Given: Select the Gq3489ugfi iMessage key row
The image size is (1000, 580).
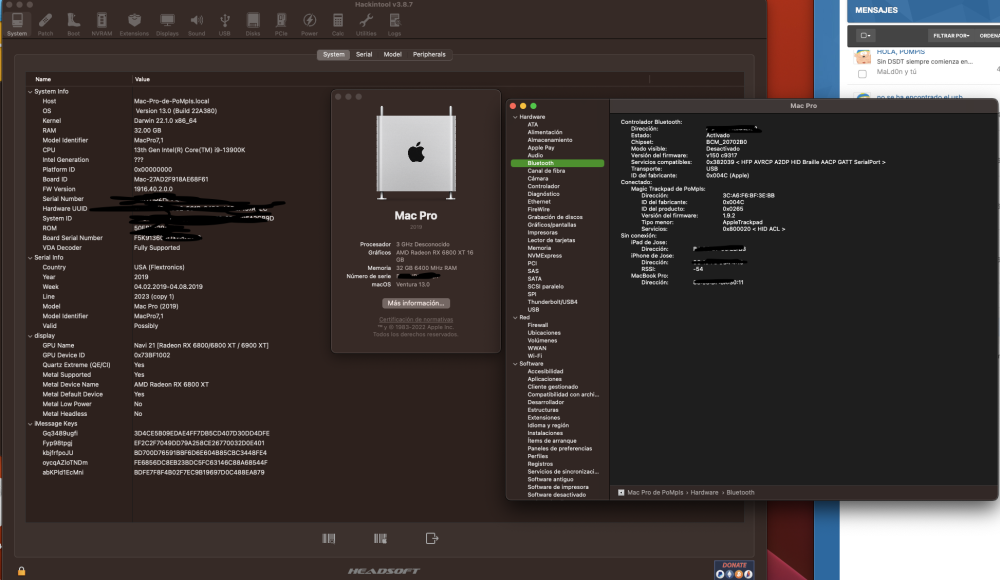Looking at the screenshot, I should pyautogui.click(x=385, y=434).
